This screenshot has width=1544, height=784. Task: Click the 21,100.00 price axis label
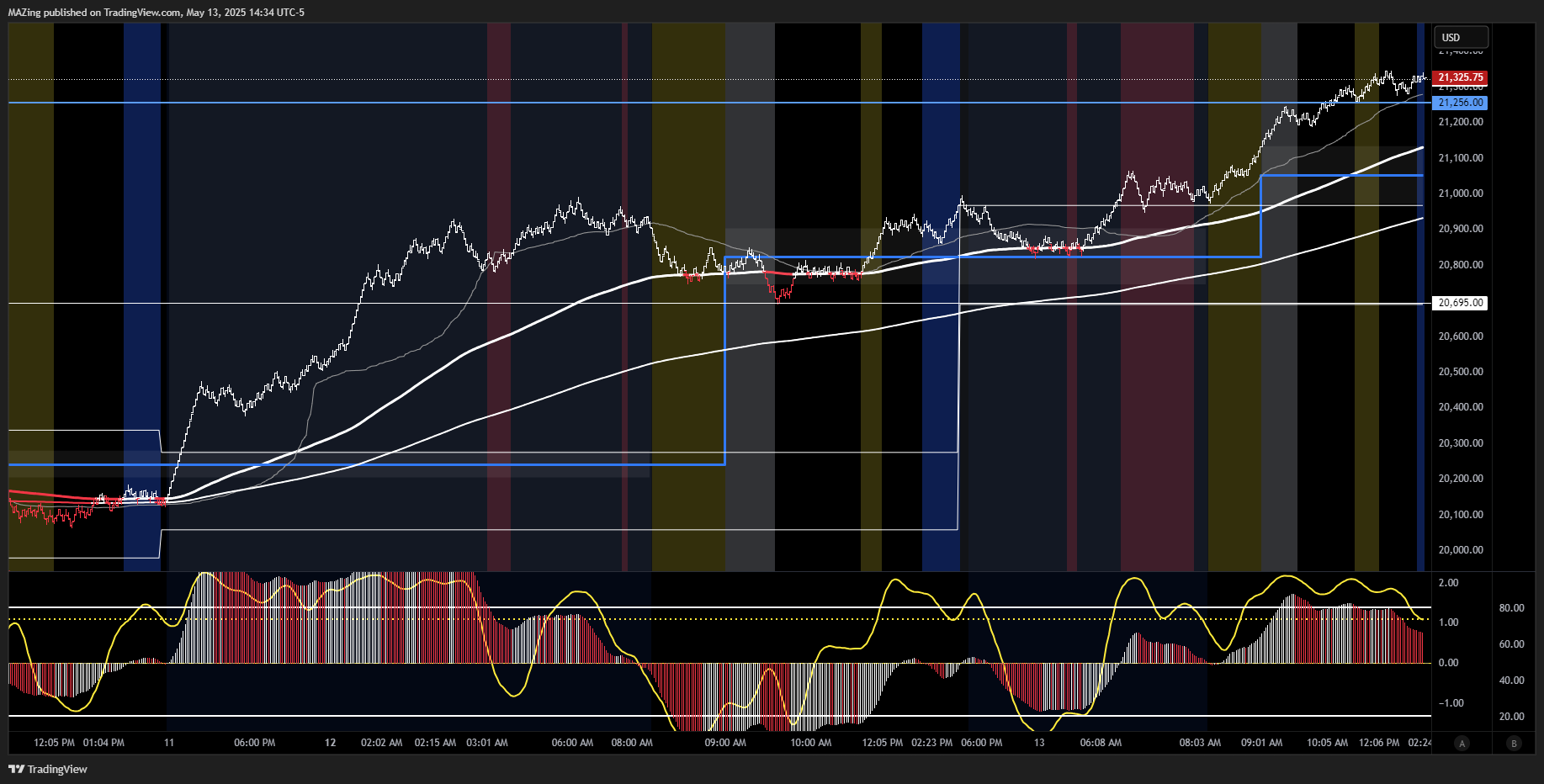(x=1461, y=158)
